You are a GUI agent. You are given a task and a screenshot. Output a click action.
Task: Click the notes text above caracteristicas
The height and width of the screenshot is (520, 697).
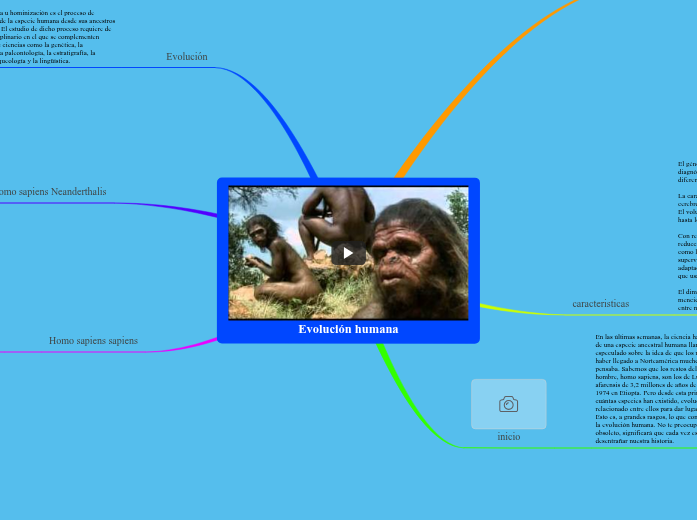[x=686, y=230]
